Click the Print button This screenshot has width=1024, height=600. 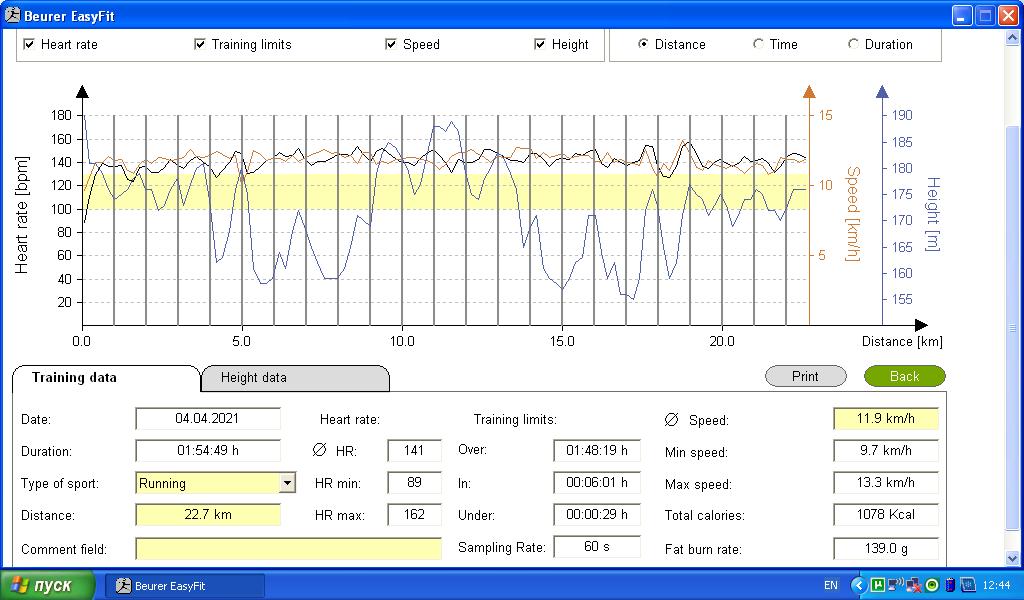805,376
